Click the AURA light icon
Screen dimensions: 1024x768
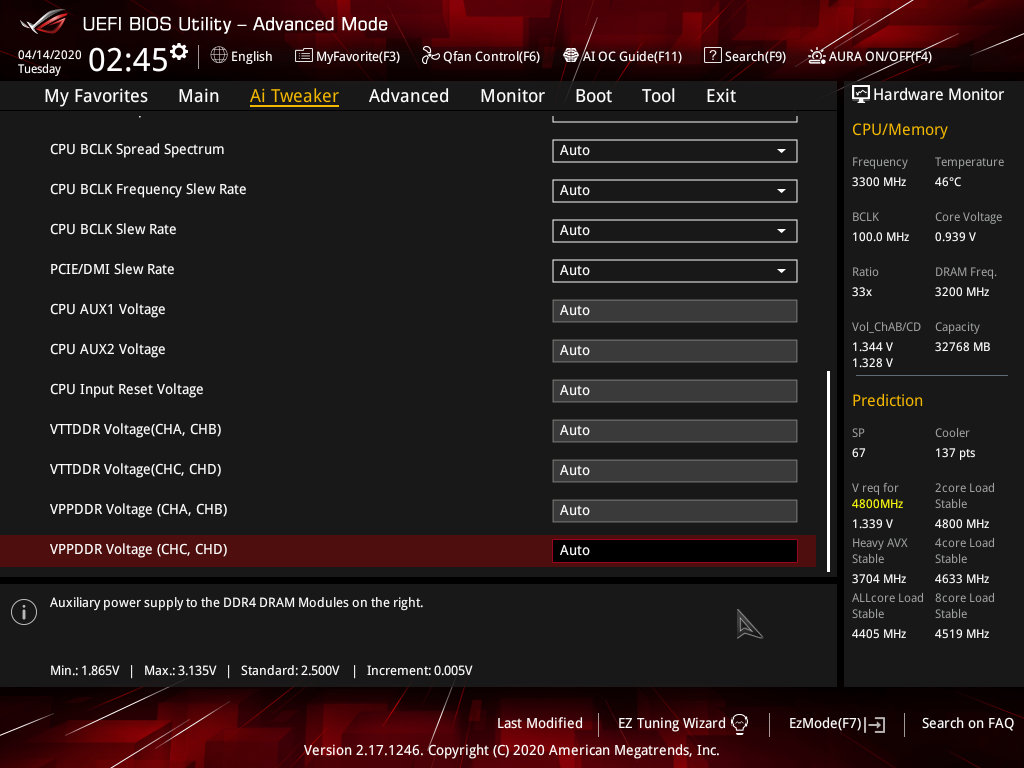[816, 56]
